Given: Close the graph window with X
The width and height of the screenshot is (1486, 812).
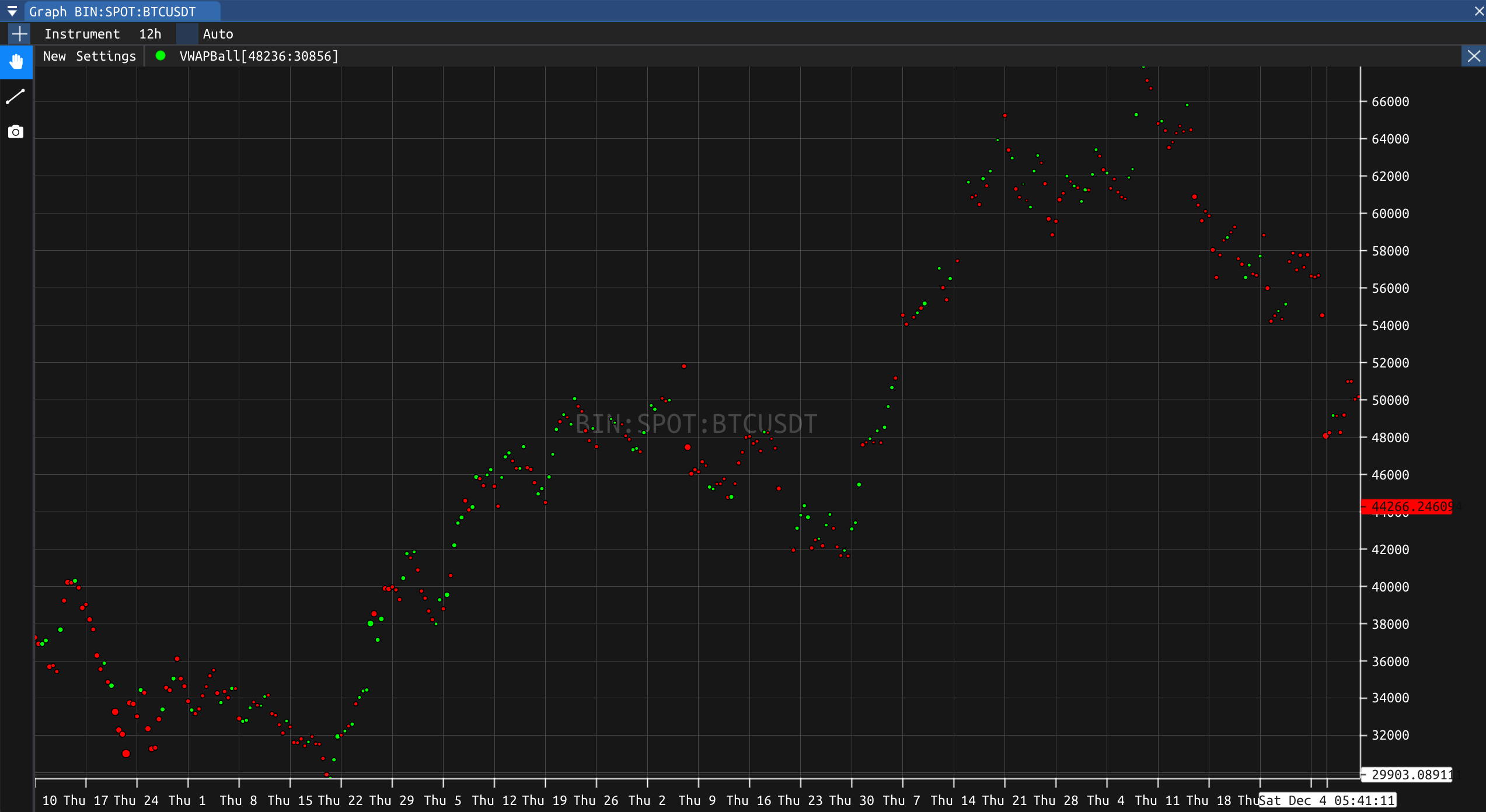Looking at the screenshot, I should pos(1479,11).
